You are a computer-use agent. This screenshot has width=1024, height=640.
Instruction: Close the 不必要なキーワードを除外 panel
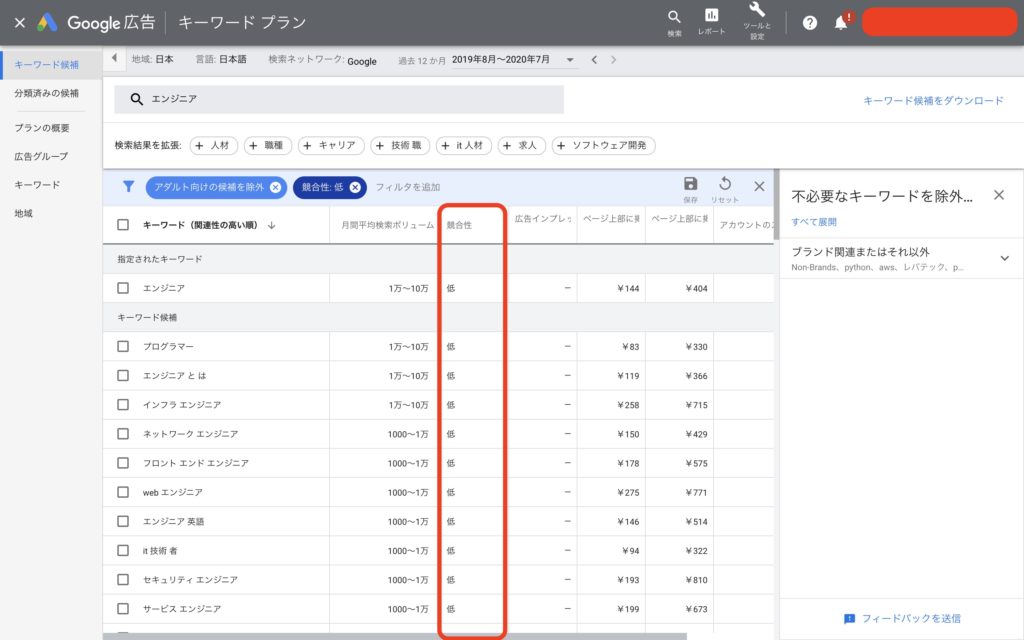(999, 195)
